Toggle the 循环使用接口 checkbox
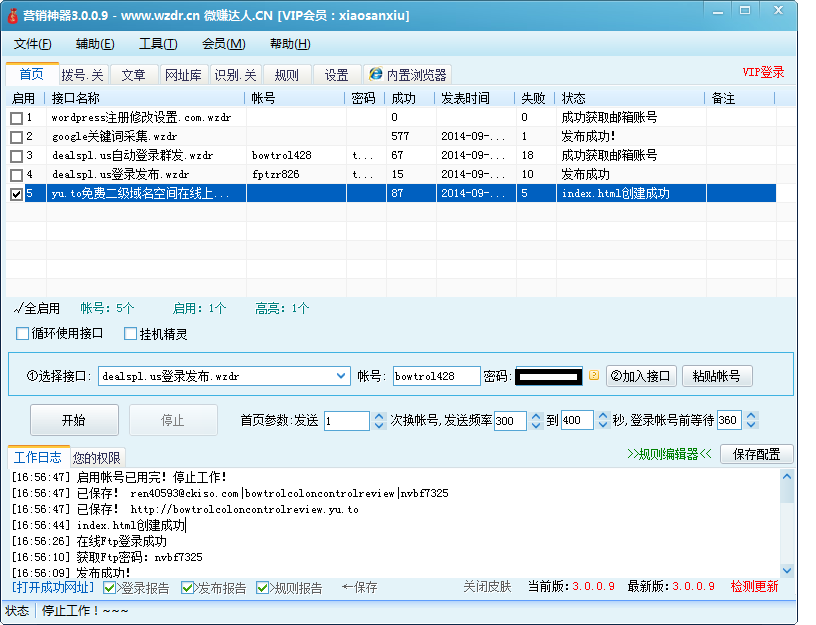Image resolution: width=816 pixels, height=625 pixels. click(23, 333)
